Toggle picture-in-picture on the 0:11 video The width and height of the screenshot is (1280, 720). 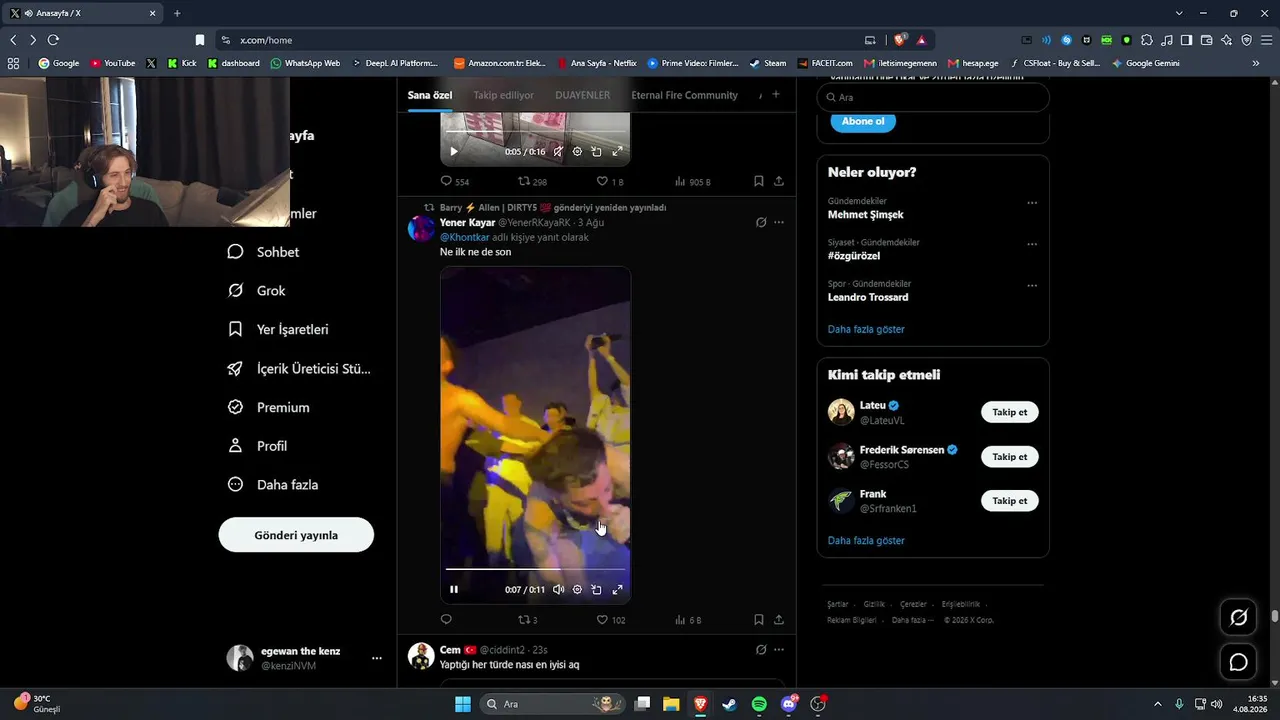(596, 590)
